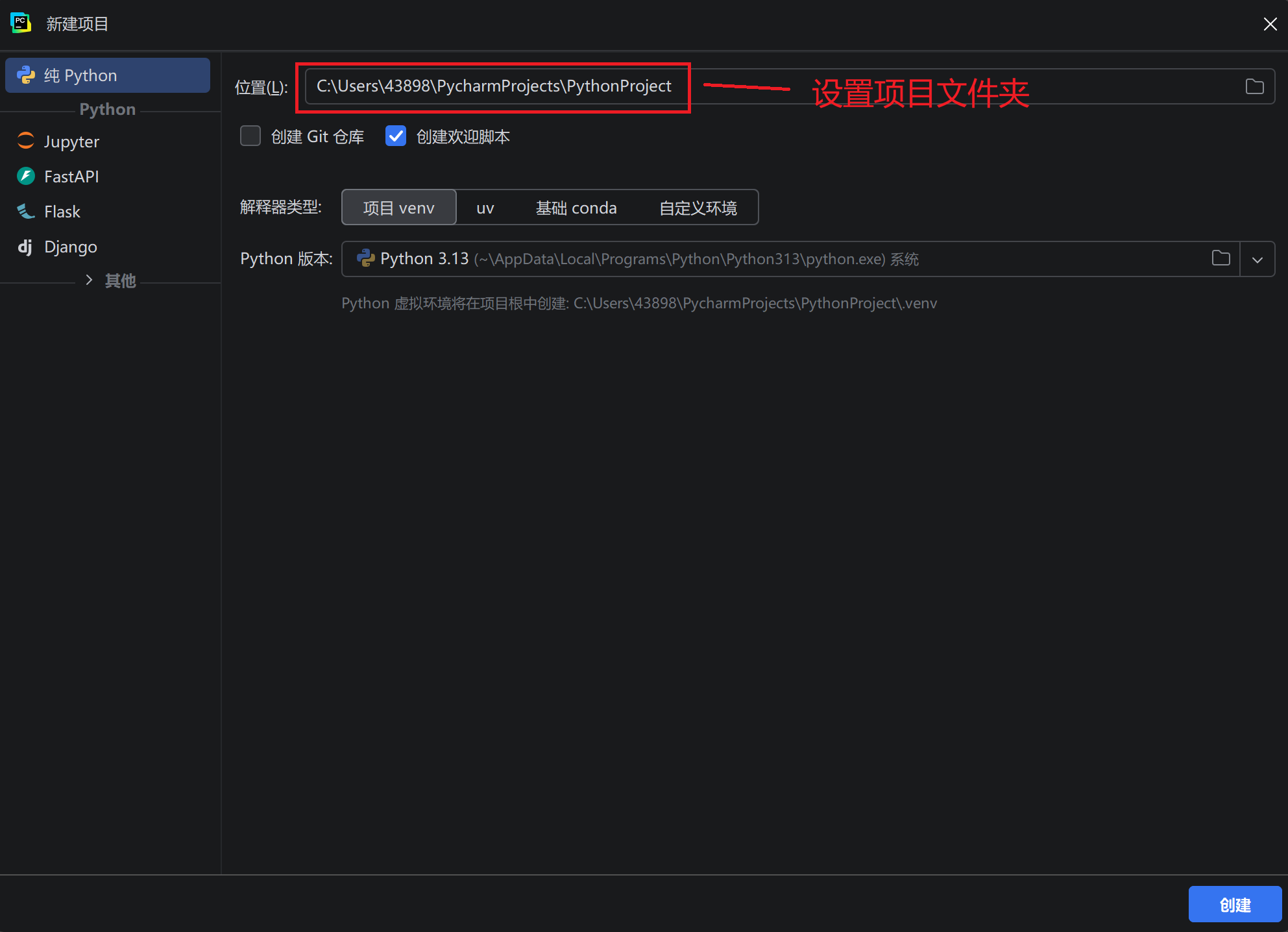The image size is (1288, 932).
Task: Select the Jupyter project type icon
Action: point(26,141)
